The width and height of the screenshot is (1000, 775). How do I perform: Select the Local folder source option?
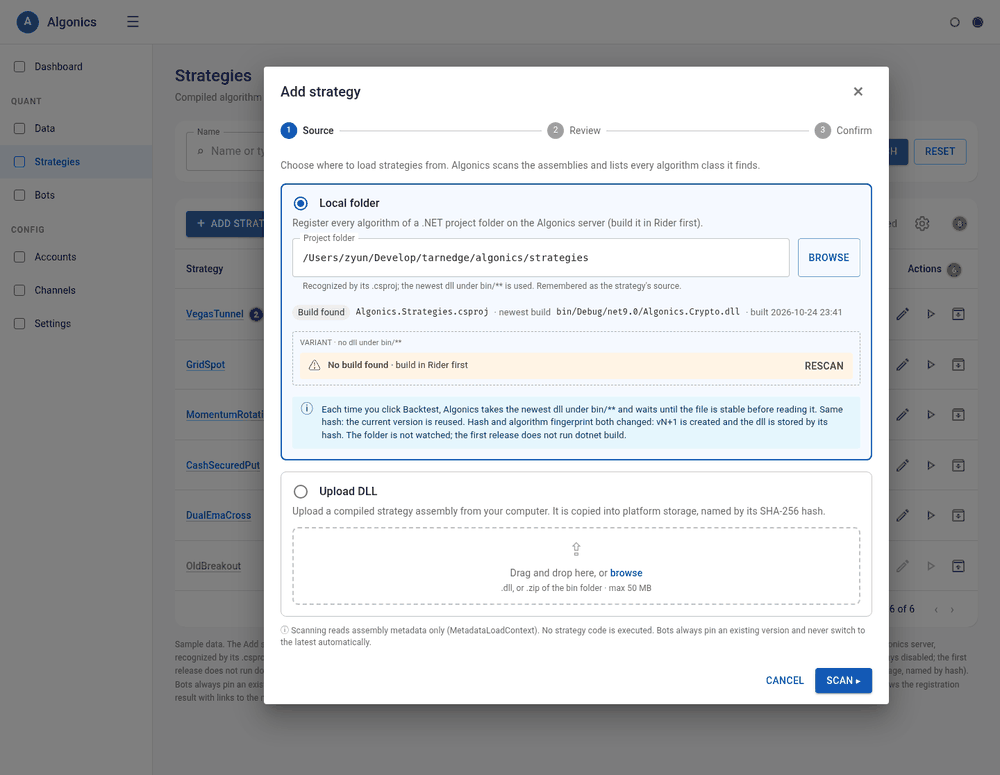(x=300, y=203)
